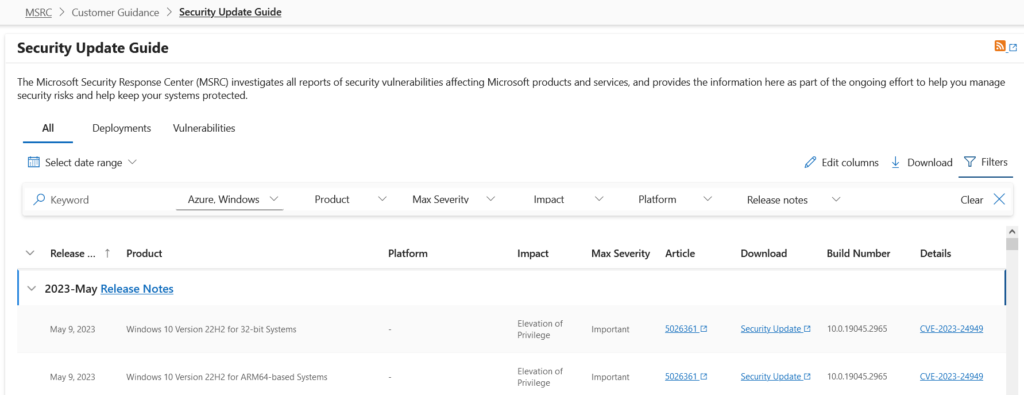Viewport: 1024px width, 395px height.
Task: Click the vertical scrollbar thumb
Action: (1012, 244)
